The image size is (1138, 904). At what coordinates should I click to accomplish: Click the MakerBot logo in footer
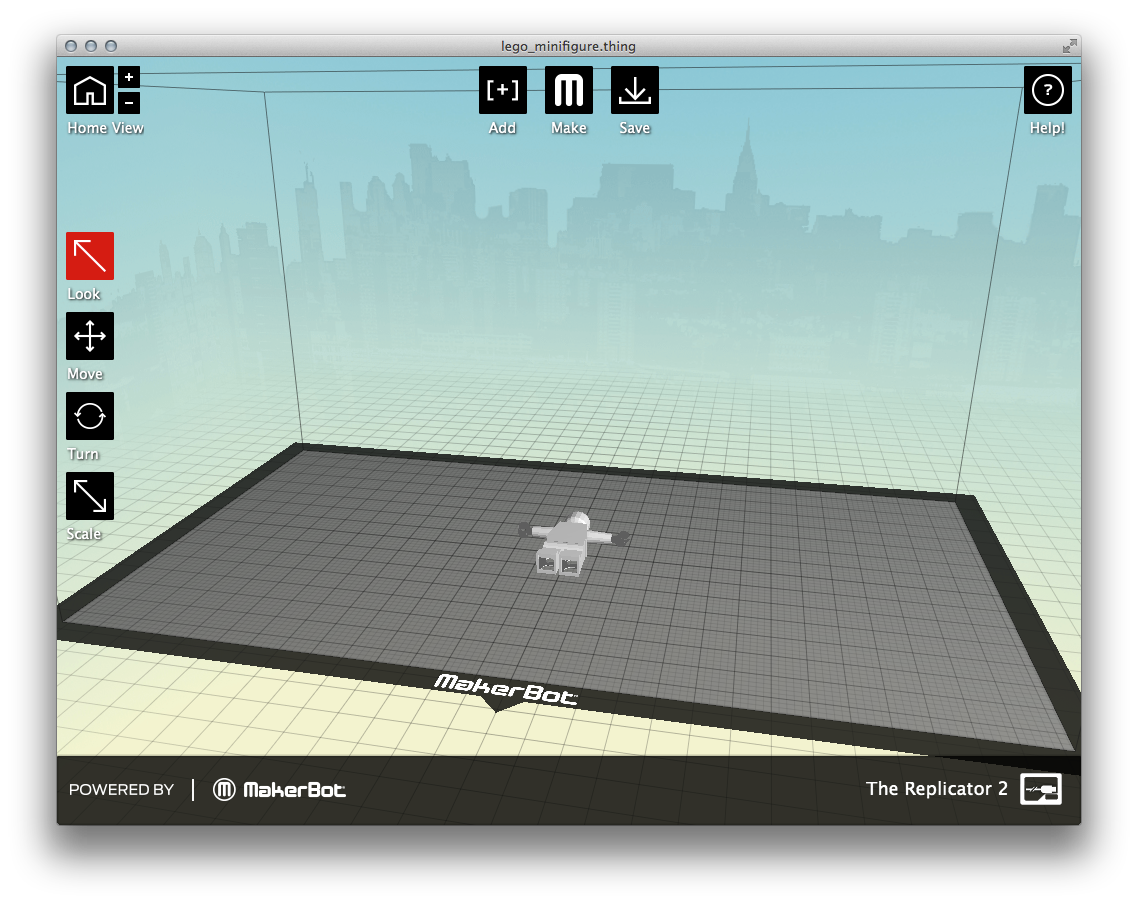tap(280, 790)
